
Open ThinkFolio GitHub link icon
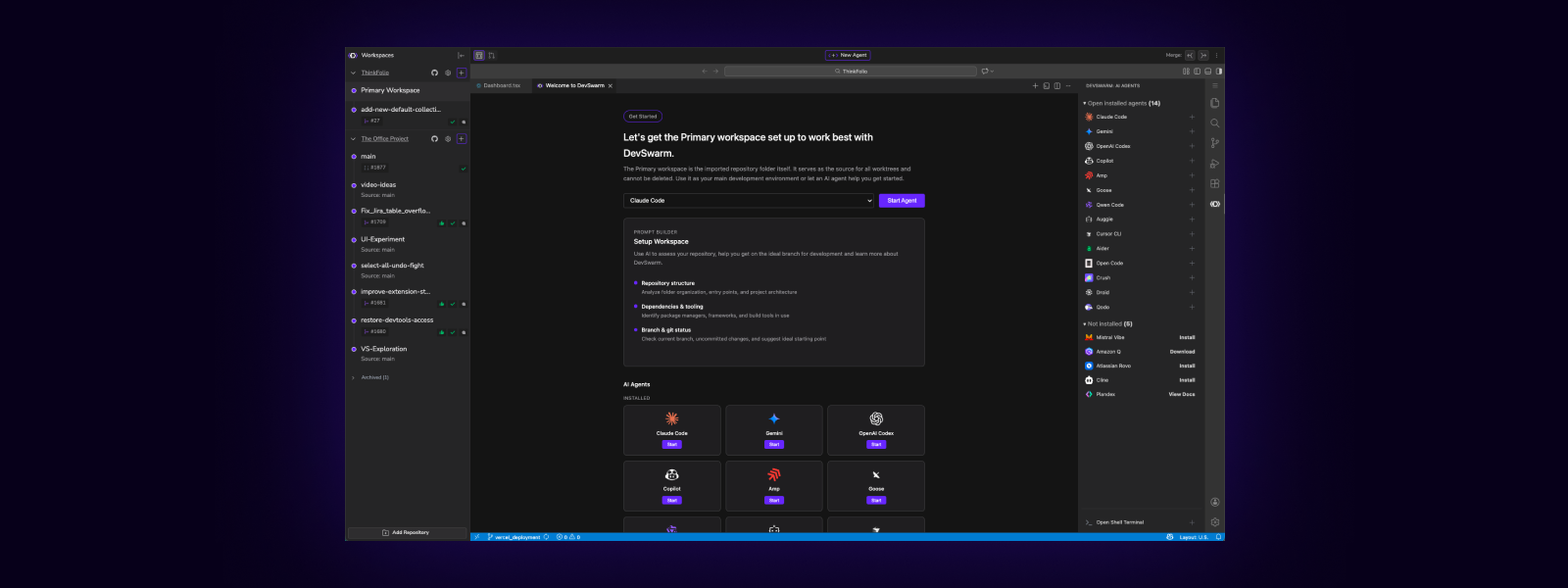coord(434,73)
